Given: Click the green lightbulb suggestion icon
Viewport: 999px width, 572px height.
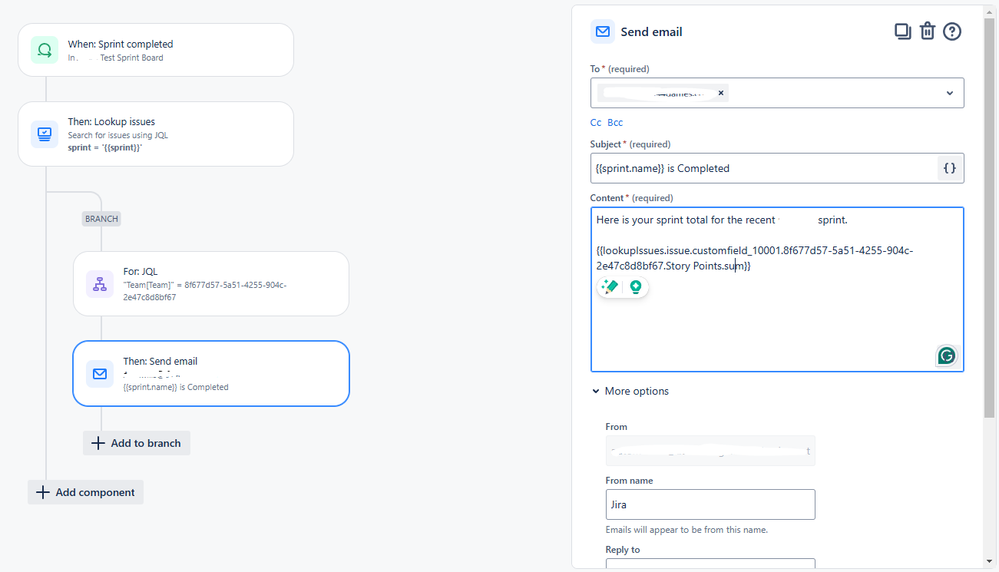Looking at the screenshot, I should (635, 287).
